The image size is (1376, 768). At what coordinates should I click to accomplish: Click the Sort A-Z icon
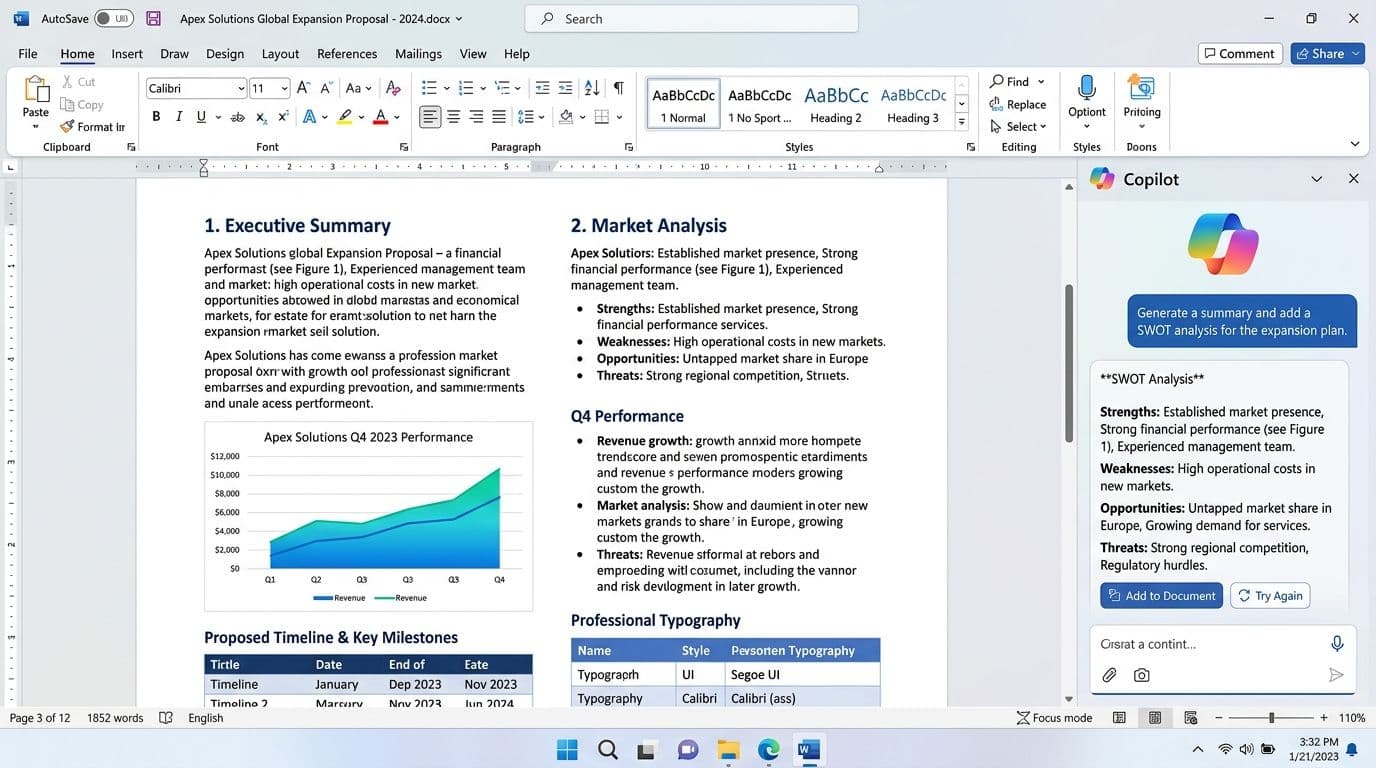(592, 88)
